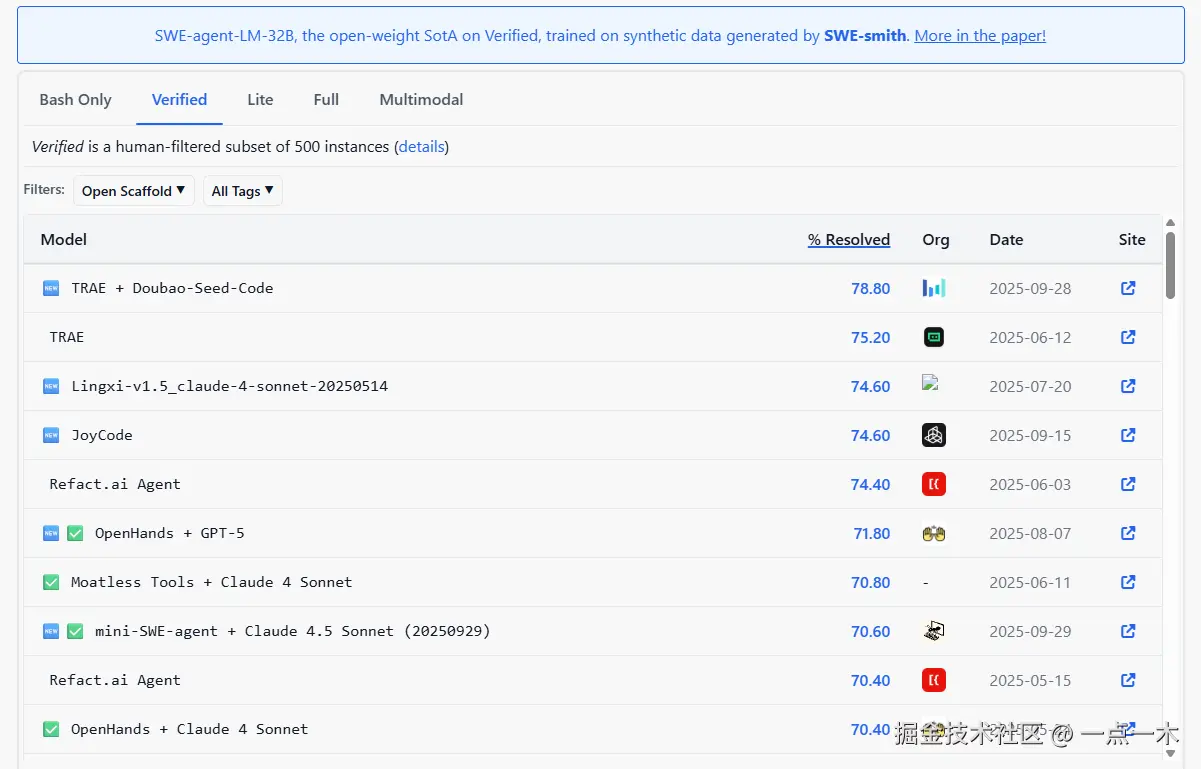Open the Open Scaffold filter dropdown

pyautogui.click(x=134, y=191)
